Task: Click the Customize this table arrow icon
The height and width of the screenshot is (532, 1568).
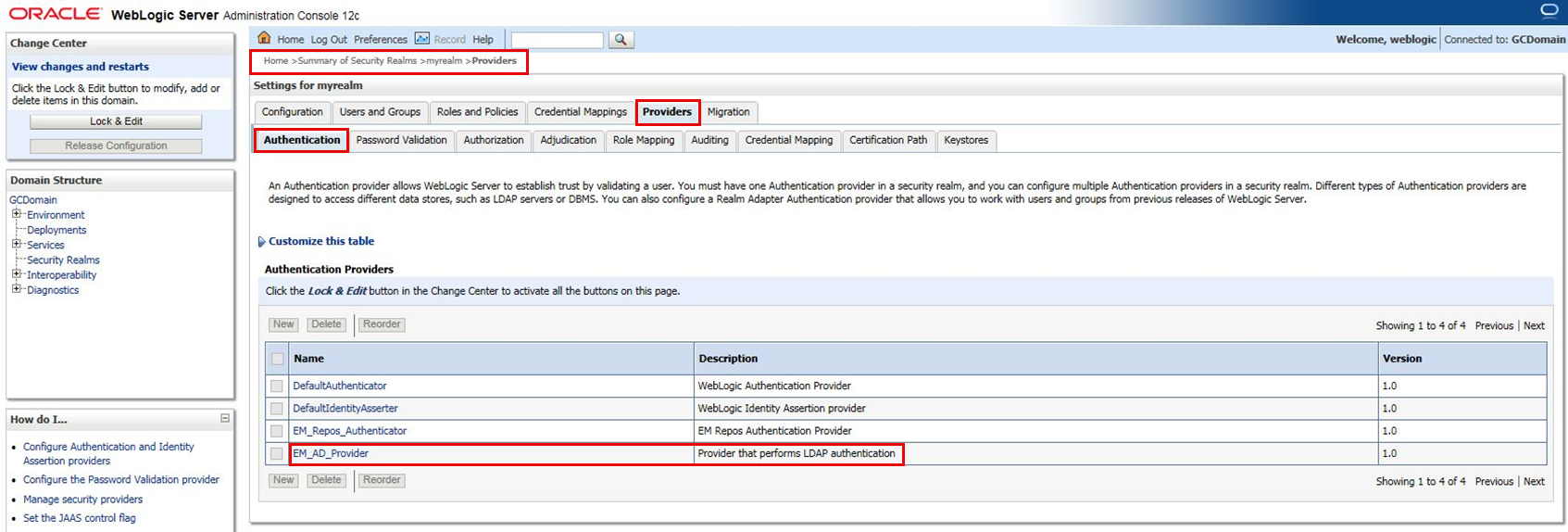Action: click(261, 242)
